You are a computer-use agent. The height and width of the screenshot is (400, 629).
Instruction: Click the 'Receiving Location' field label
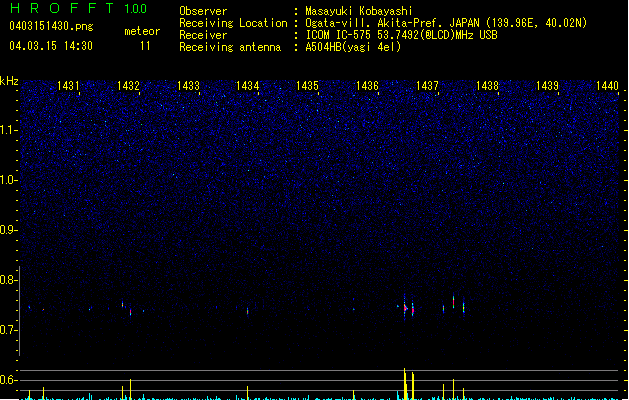click(233, 23)
